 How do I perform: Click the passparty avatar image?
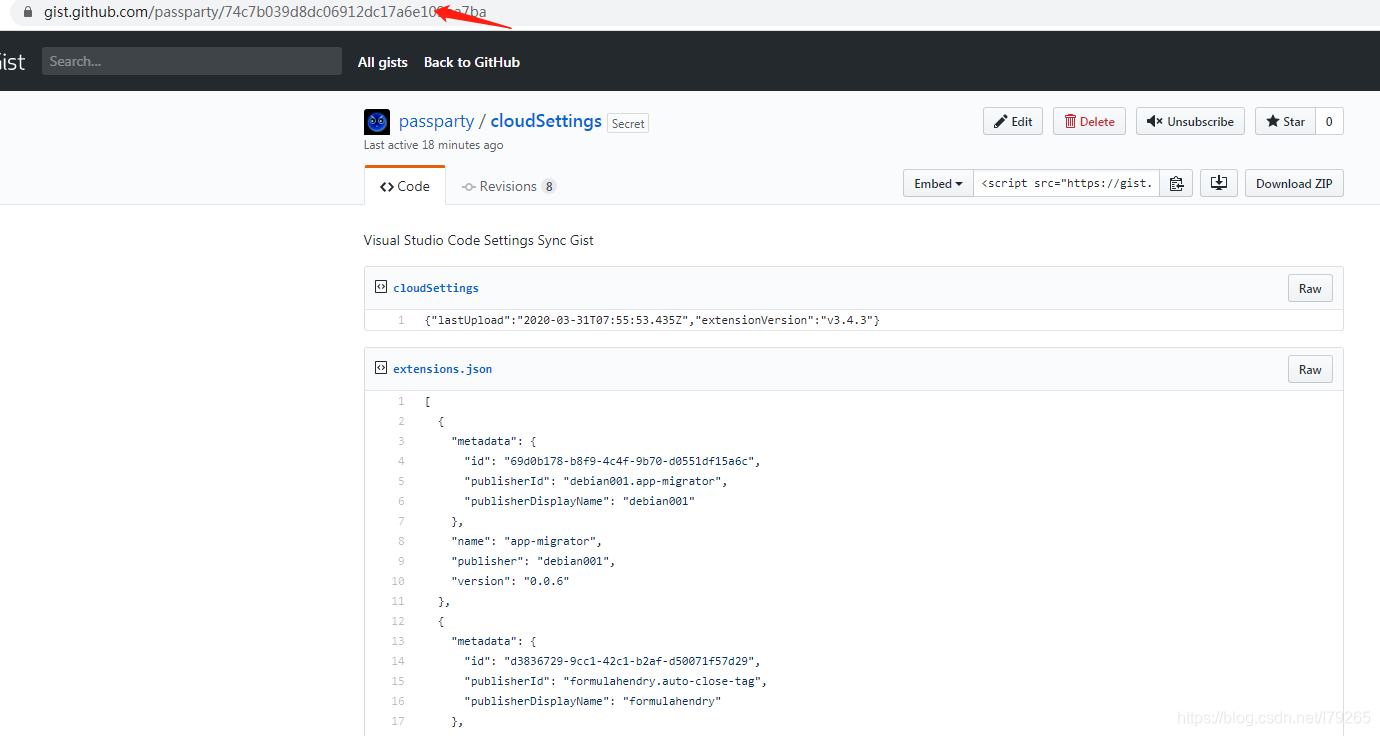click(377, 121)
